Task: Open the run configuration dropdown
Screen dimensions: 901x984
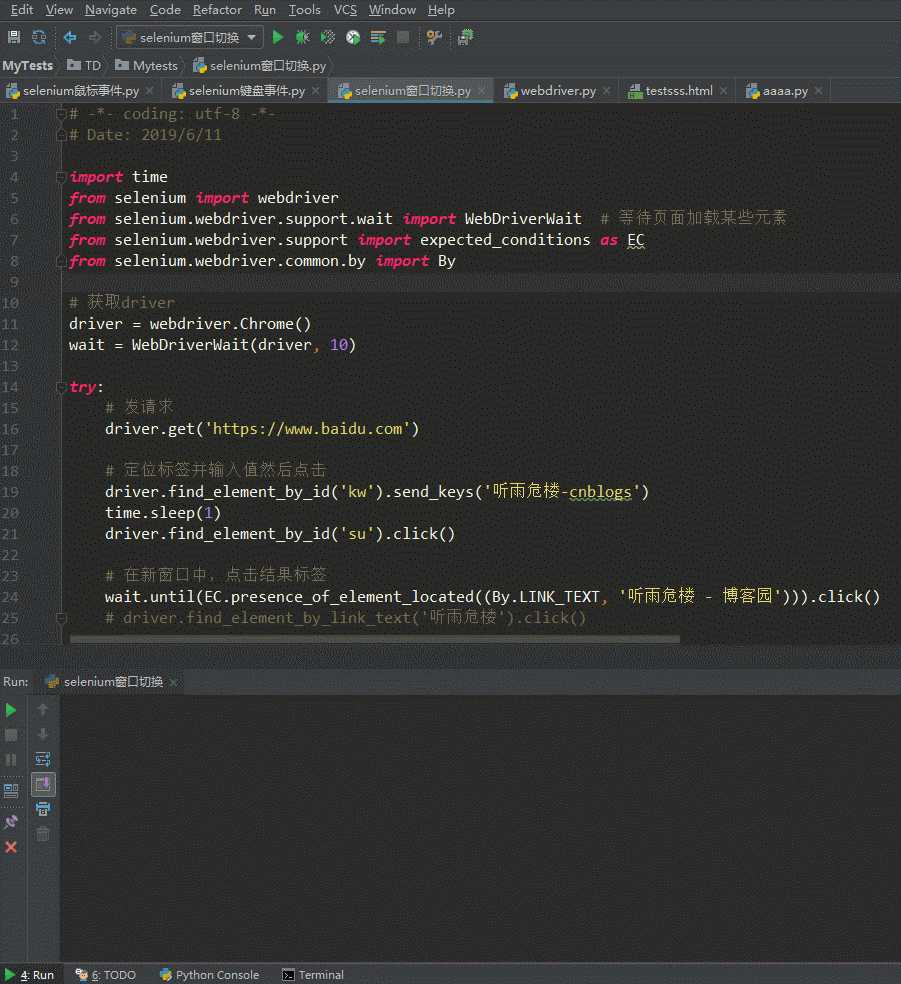Action: 189,38
